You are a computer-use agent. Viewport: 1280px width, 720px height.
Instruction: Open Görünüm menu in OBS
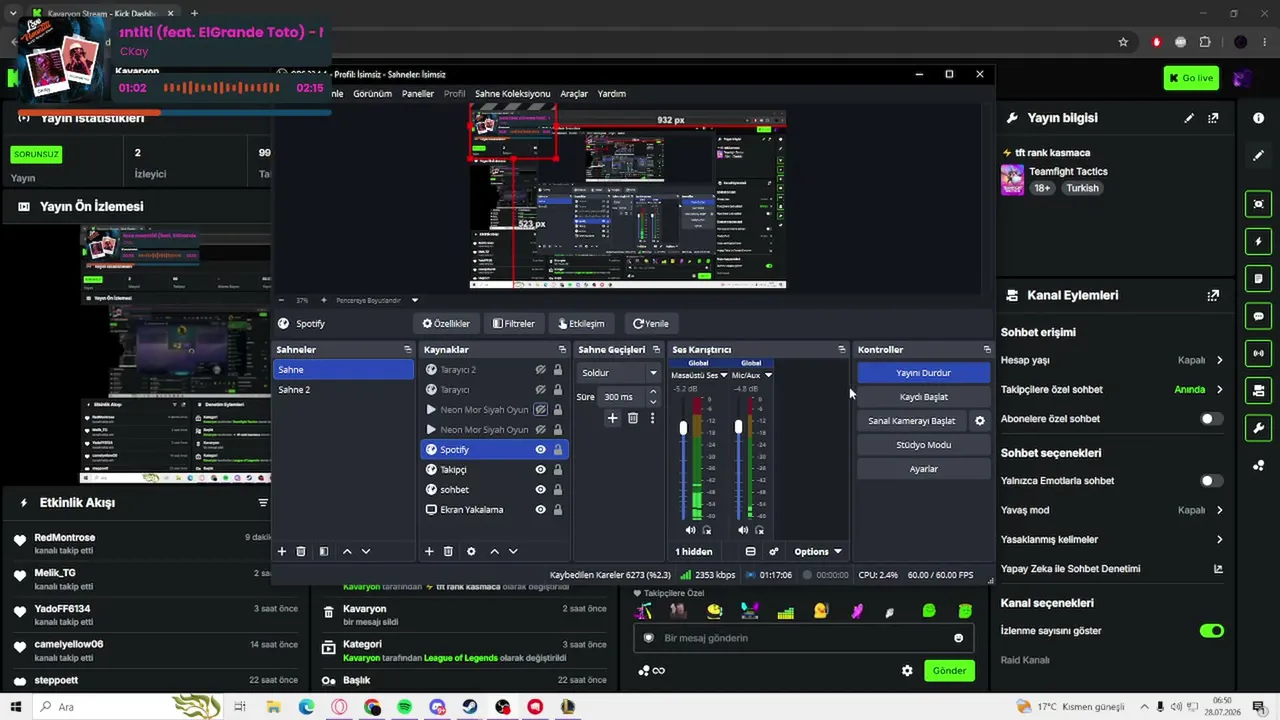(372, 94)
